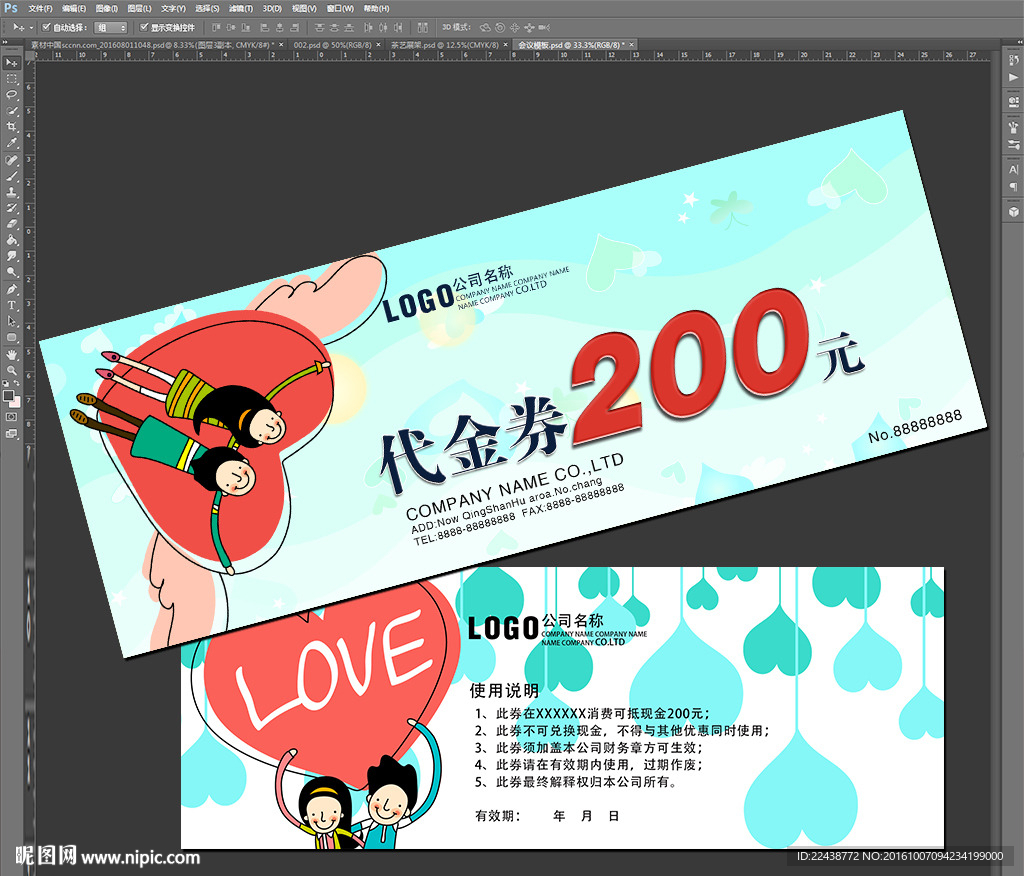Switch to 素材中国sccnn.com psd tab
This screenshot has width=1024, height=876.
point(151,45)
